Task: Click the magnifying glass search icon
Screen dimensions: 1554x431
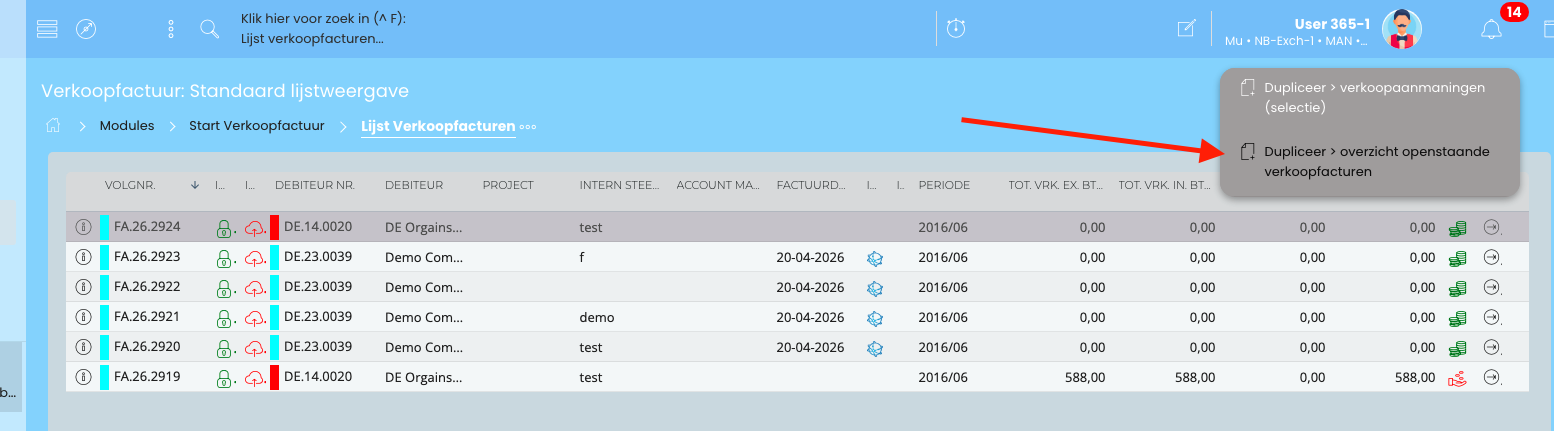Action: (209, 29)
